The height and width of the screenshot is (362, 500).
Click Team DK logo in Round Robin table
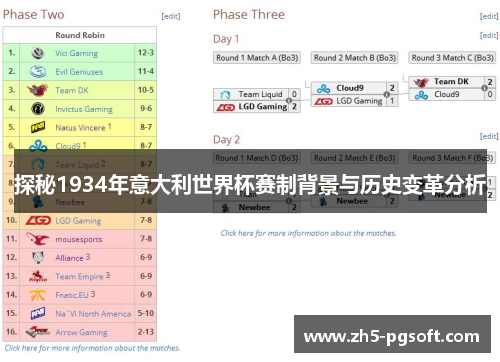click(x=38, y=90)
